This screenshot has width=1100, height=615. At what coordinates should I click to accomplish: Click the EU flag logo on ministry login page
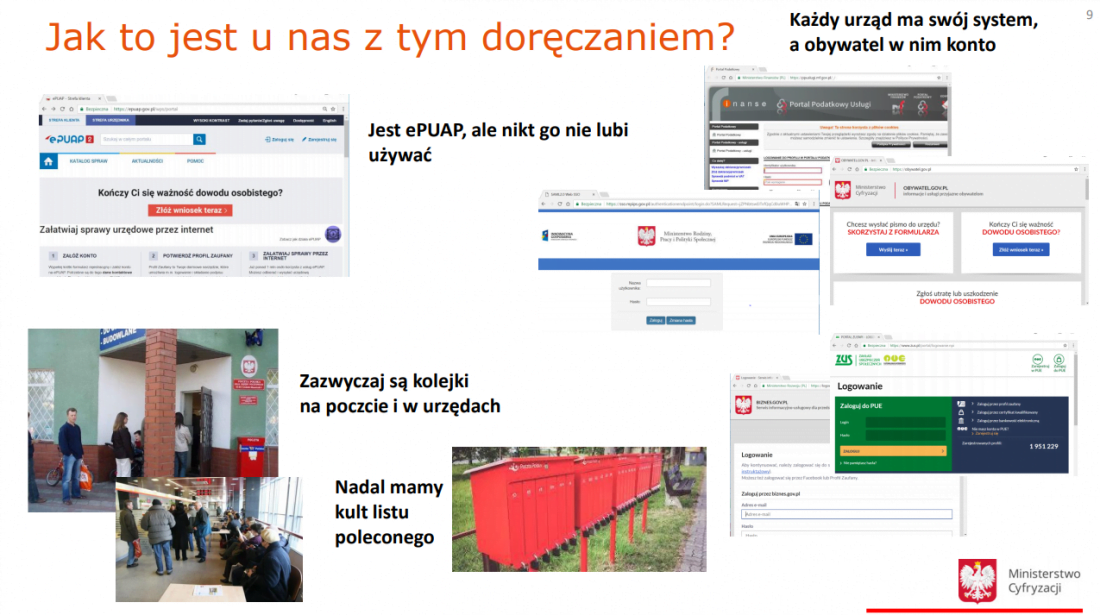pyautogui.click(x=803, y=238)
